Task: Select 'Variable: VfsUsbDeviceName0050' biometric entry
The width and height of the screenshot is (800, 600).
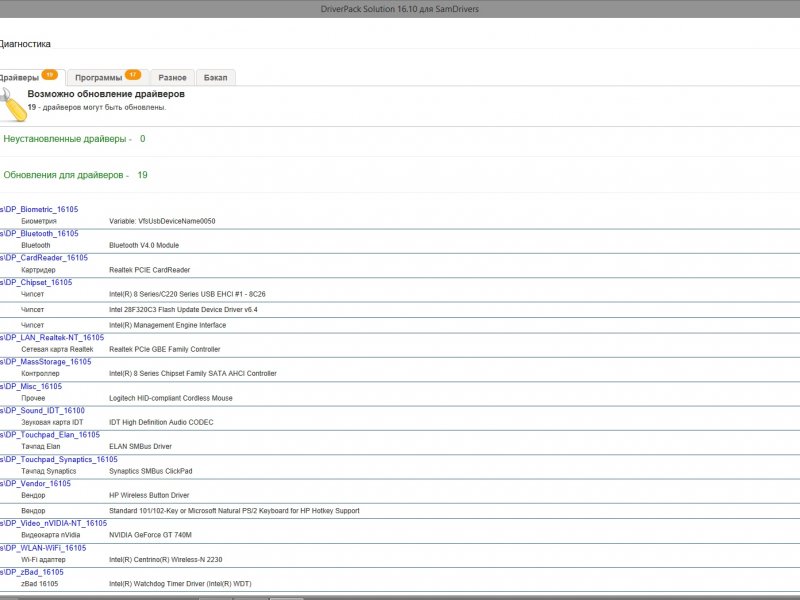Action: [x=162, y=221]
